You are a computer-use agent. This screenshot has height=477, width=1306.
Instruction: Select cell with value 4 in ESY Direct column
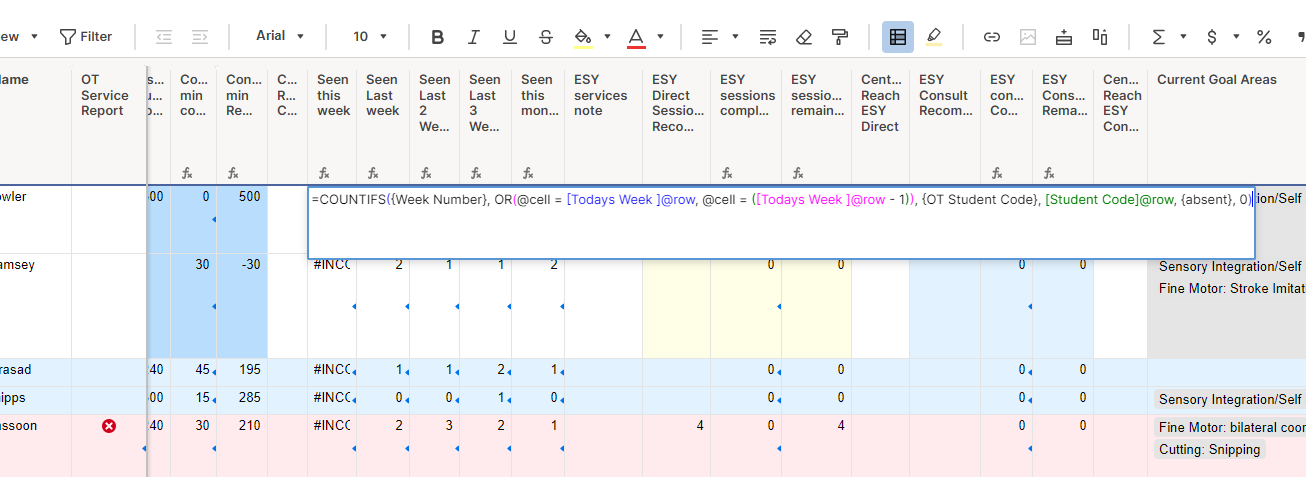pyautogui.click(x=677, y=445)
